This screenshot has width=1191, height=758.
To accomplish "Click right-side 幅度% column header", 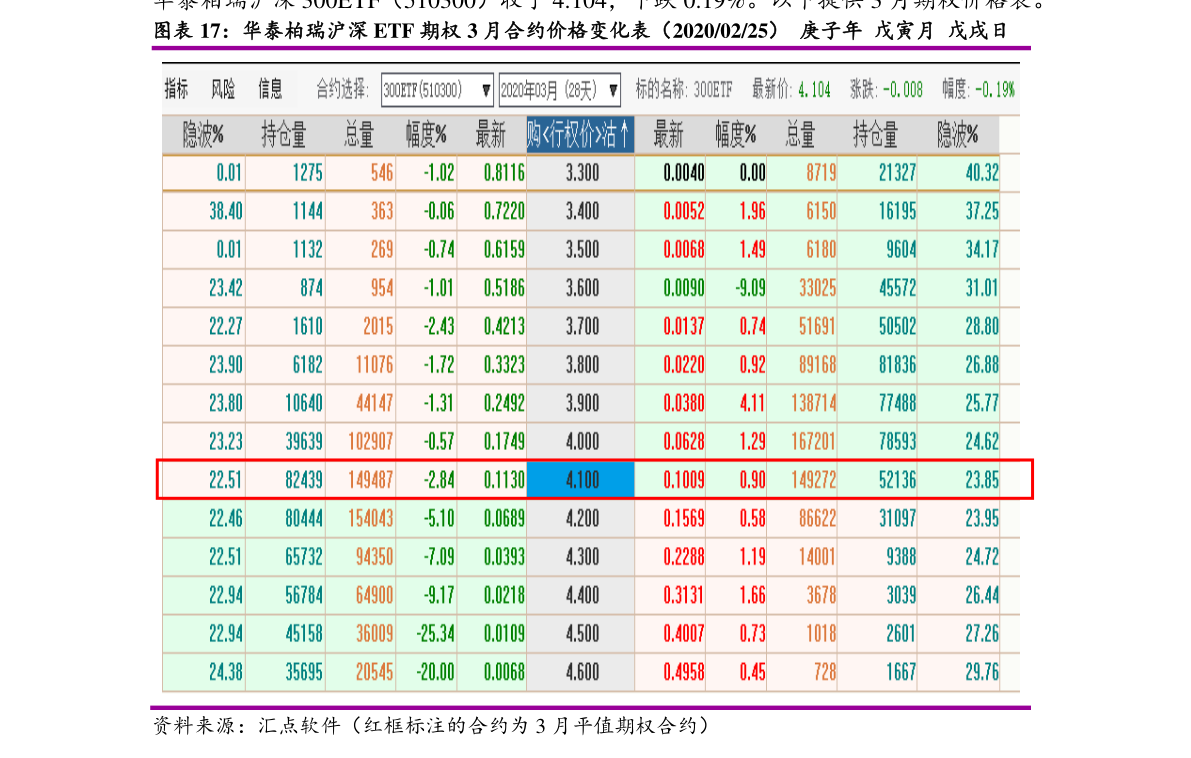I will 735,135.
